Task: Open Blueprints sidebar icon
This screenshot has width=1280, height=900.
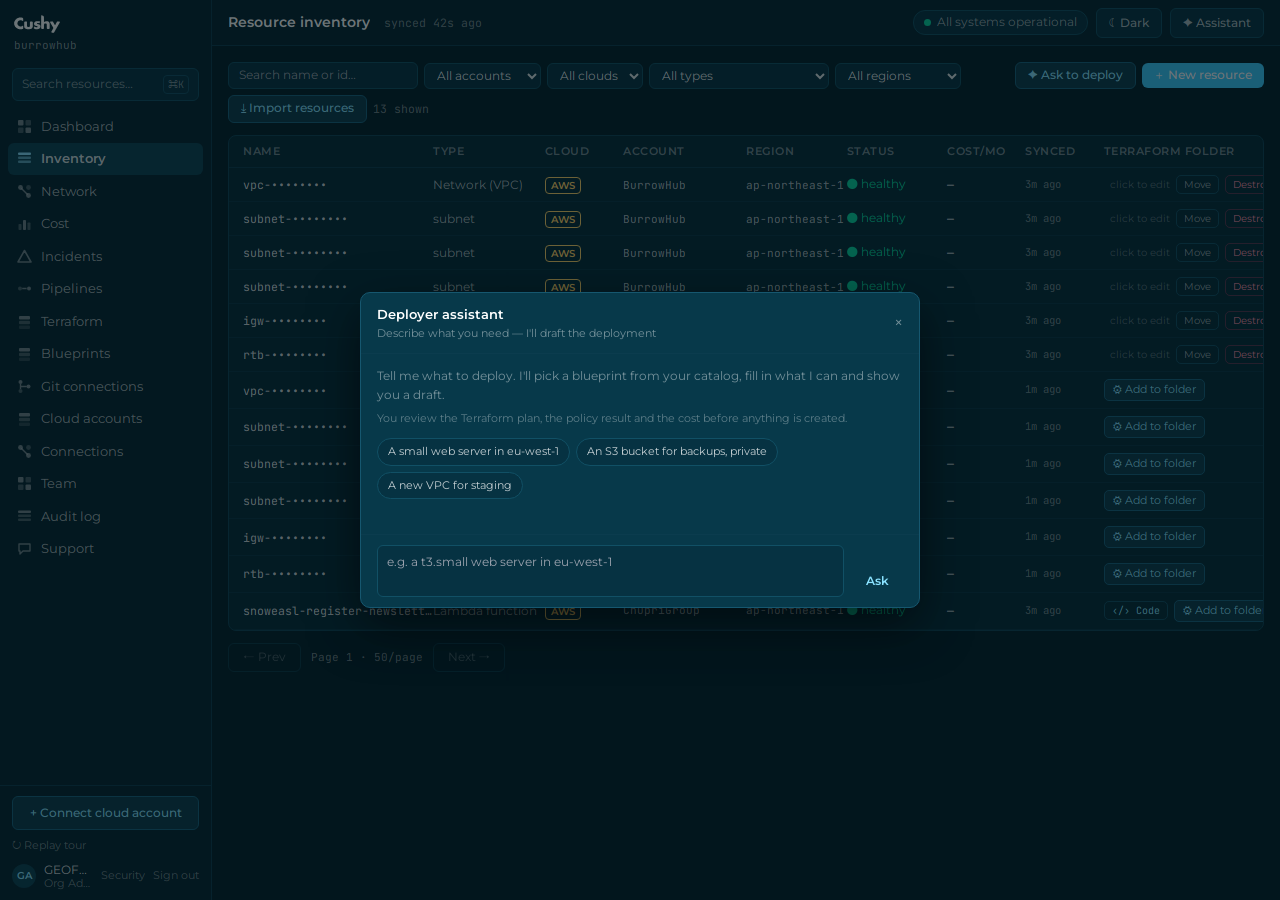Action: 24,354
